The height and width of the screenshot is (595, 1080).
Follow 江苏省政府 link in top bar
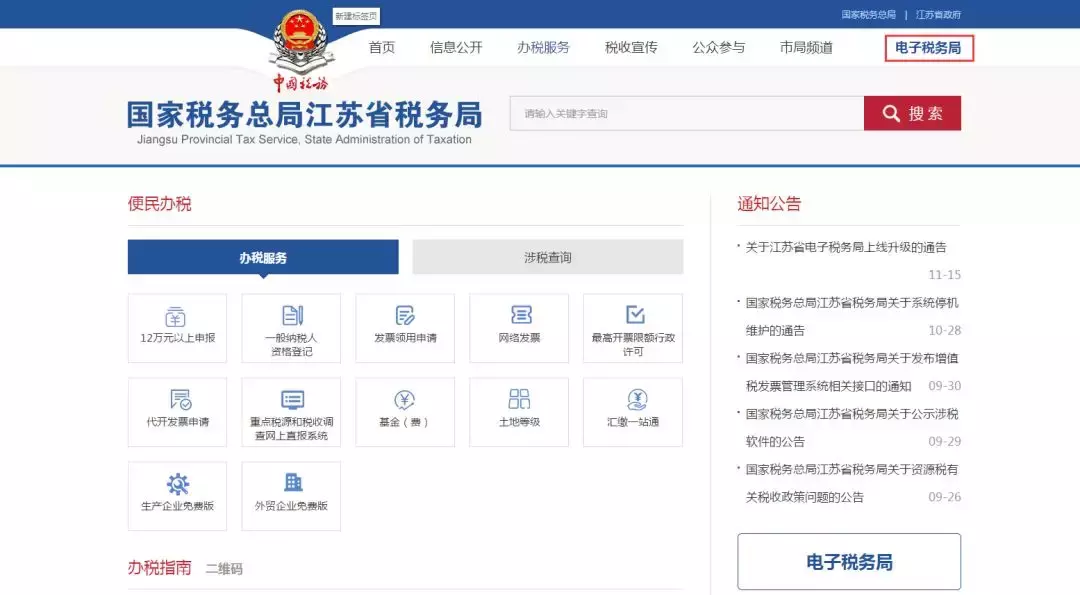(938, 14)
